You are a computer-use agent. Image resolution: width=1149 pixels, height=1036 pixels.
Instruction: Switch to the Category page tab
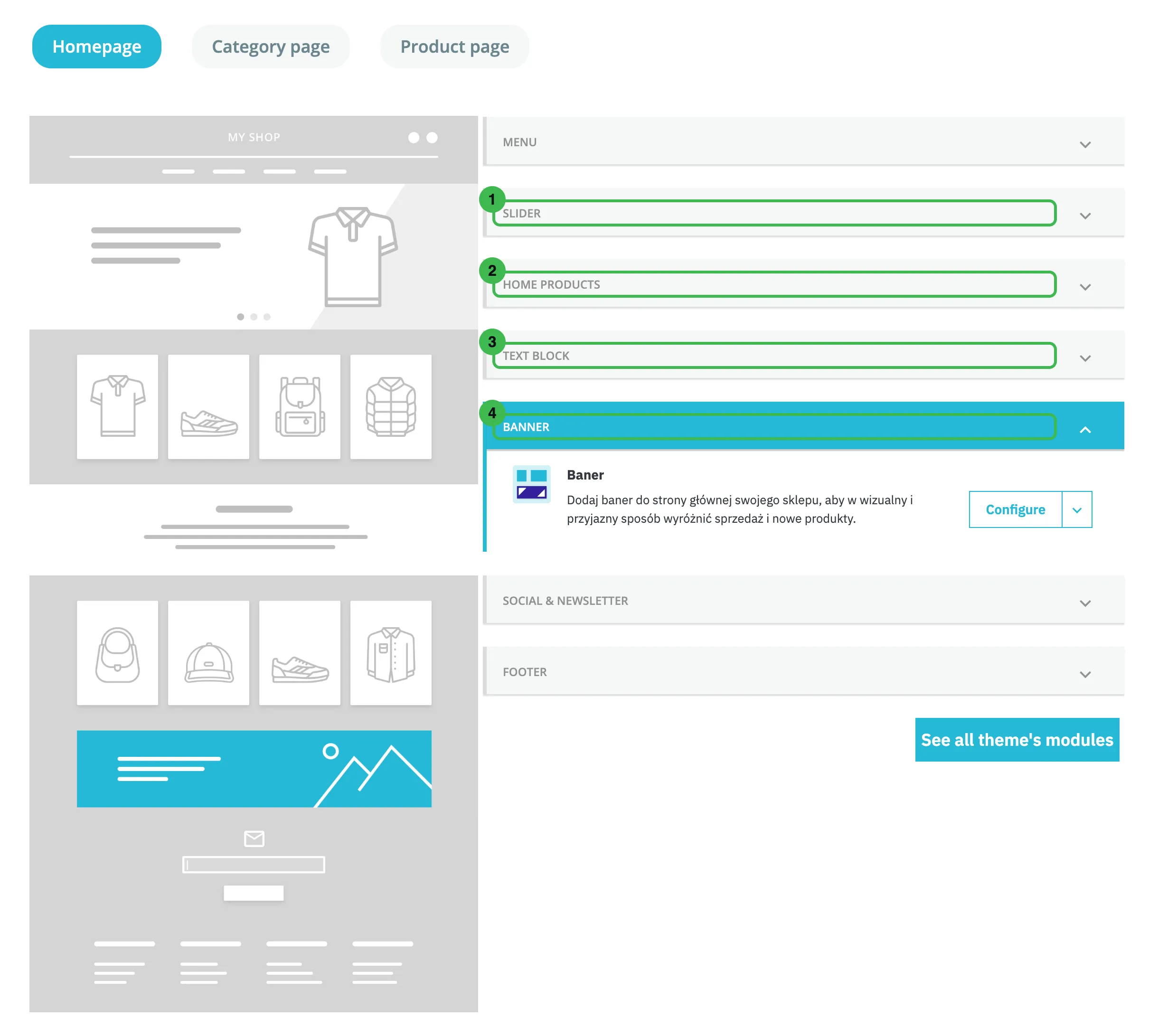tap(270, 46)
